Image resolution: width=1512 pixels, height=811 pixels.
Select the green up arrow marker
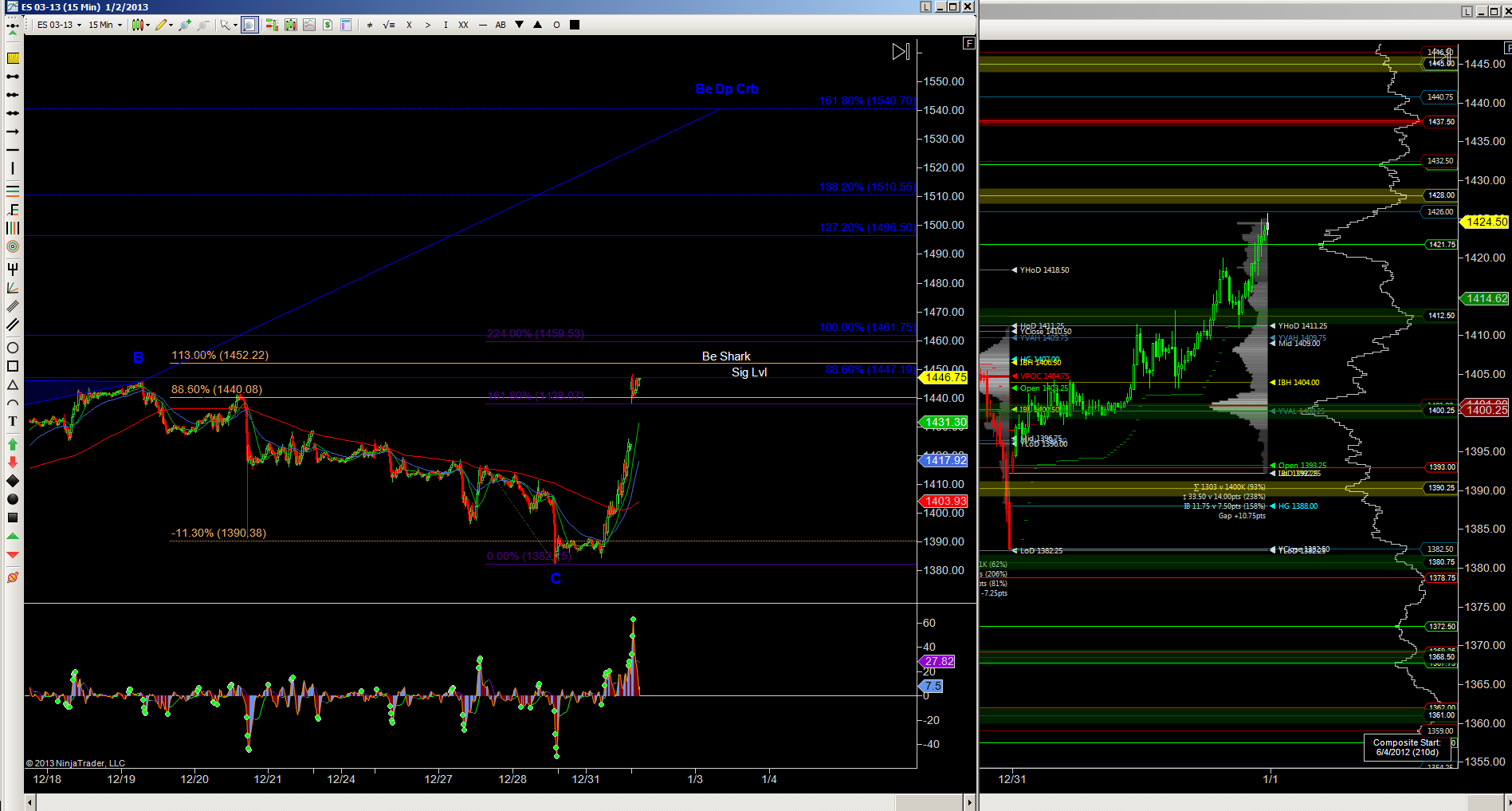coord(13,444)
